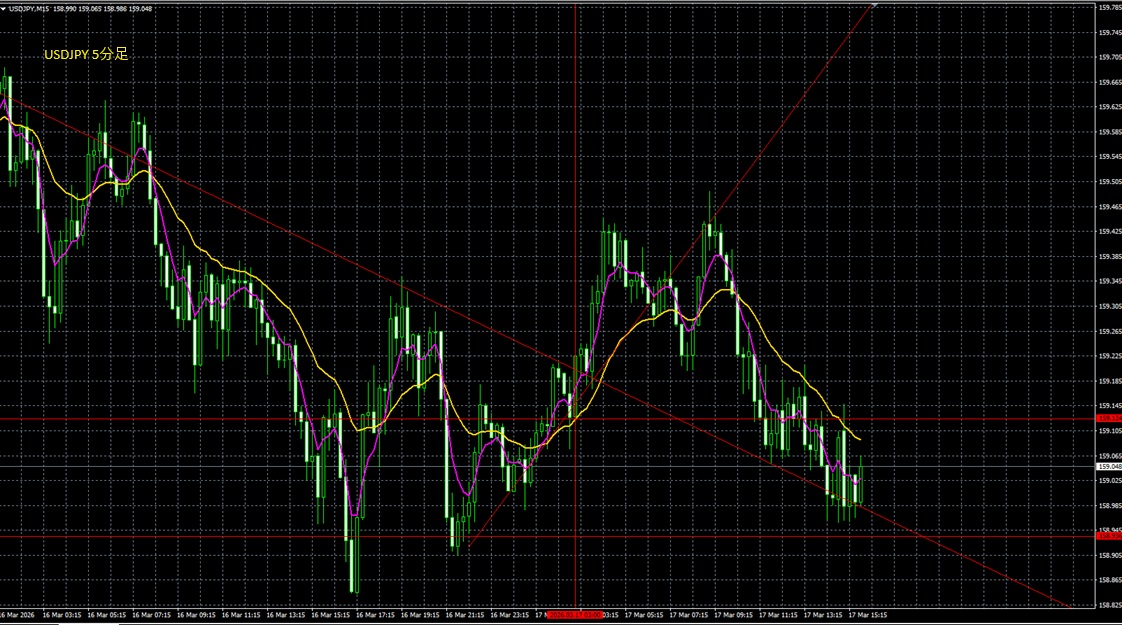The image size is (1122, 625).
Task: Click the chart shift marker at top edge
Action: coord(874,5)
